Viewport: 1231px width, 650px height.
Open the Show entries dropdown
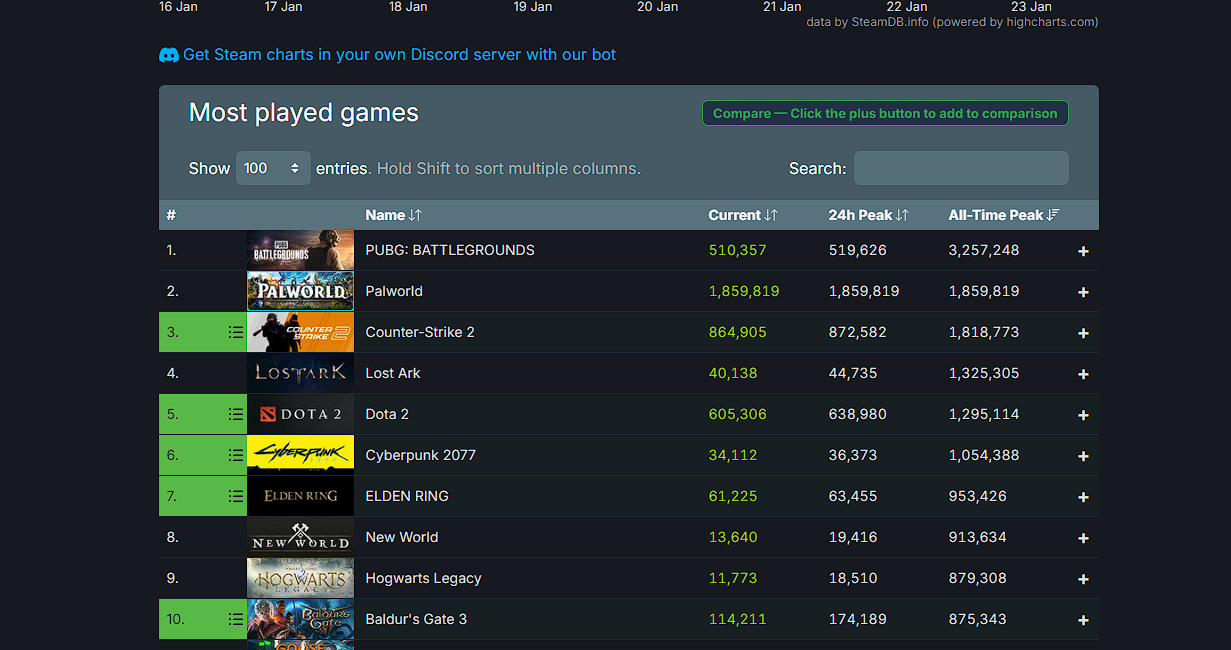tap(272, 167)
